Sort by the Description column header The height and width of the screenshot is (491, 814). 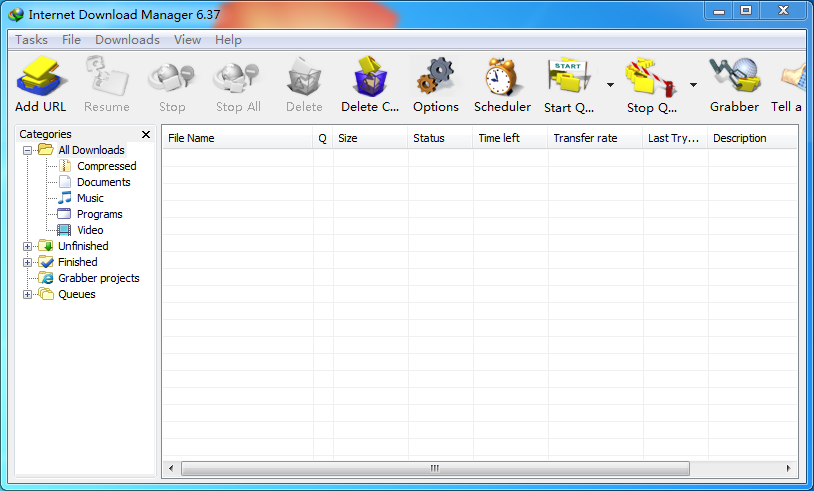click(x=752, y=138)
